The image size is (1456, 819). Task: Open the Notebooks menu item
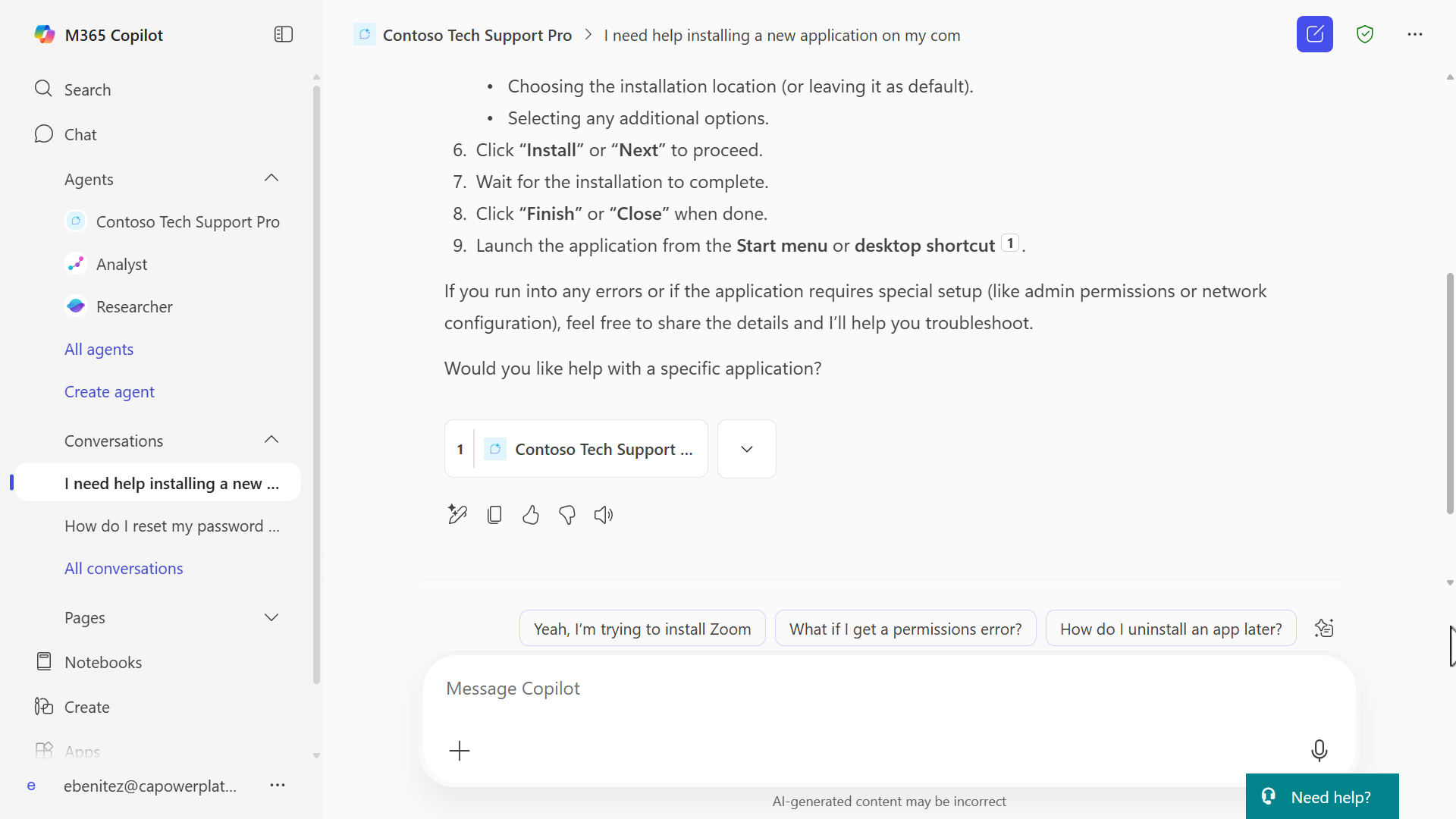[x=103, y=662]
